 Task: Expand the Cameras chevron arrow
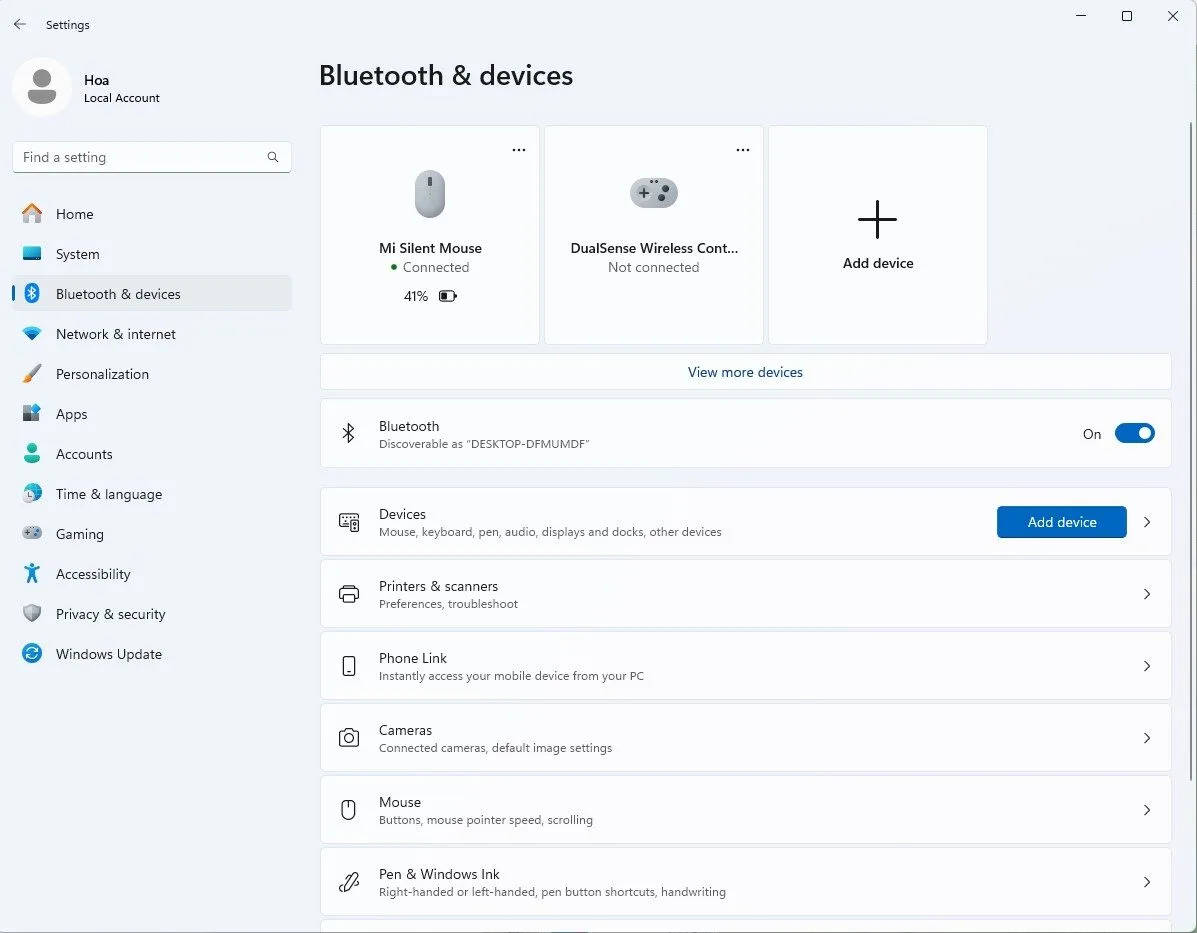point(1147,738)
